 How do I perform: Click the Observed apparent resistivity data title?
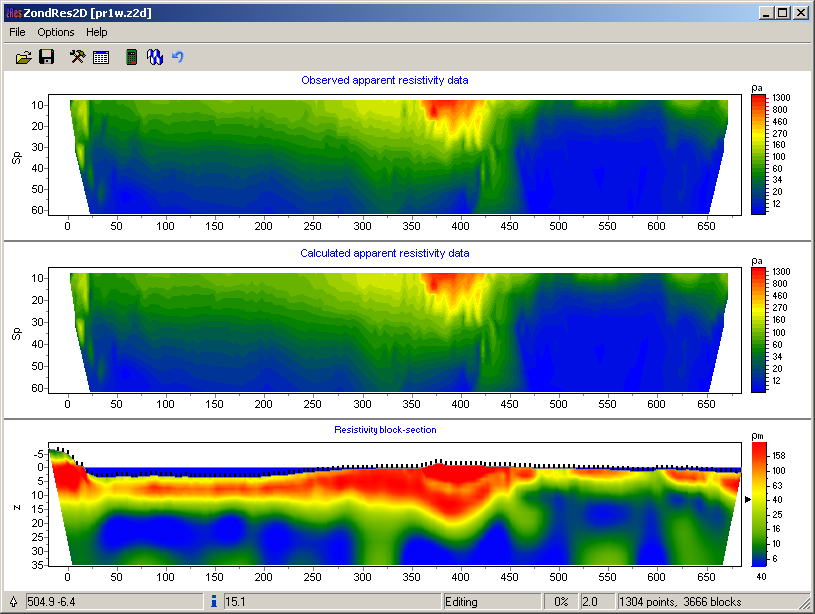coord(385,80)
